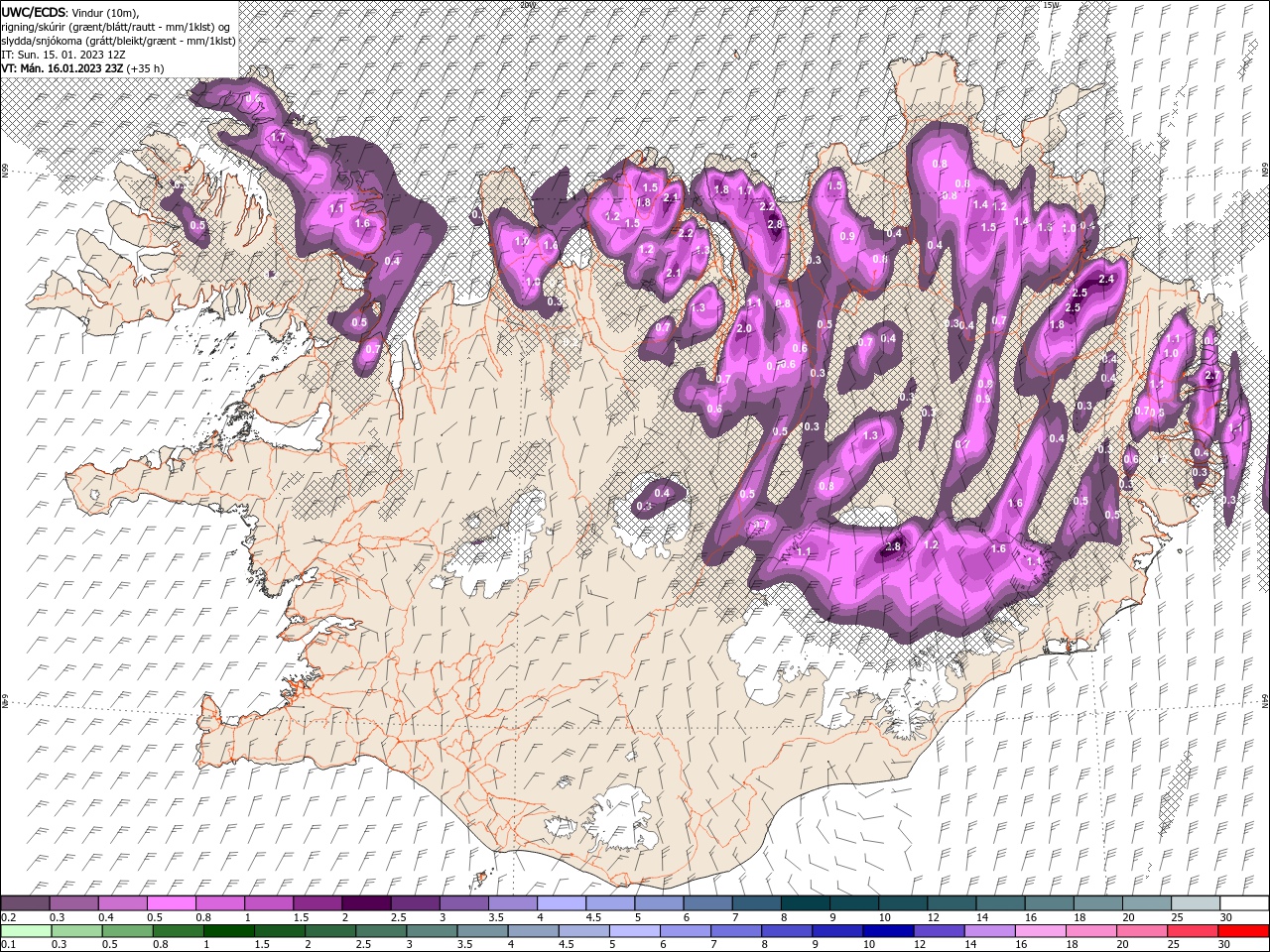1270x952 pixels.
Task: Select the violet rain swatch between 12 and 14
Action: pyautogui.click(x=938, y=931)
